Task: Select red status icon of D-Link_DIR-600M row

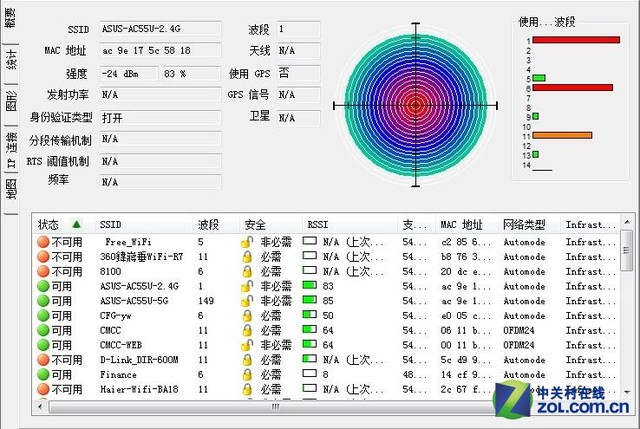Action: [43, 360]
